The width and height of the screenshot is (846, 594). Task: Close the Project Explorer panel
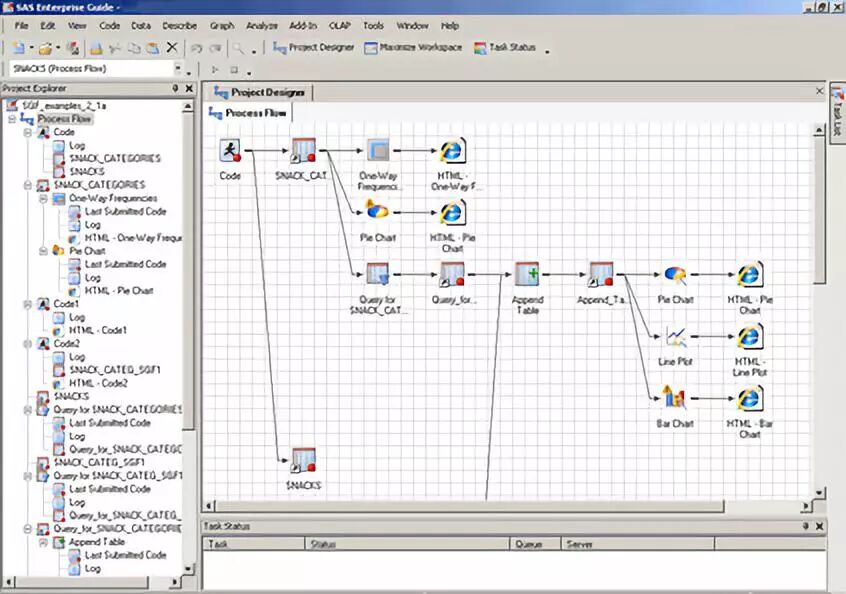189,88
